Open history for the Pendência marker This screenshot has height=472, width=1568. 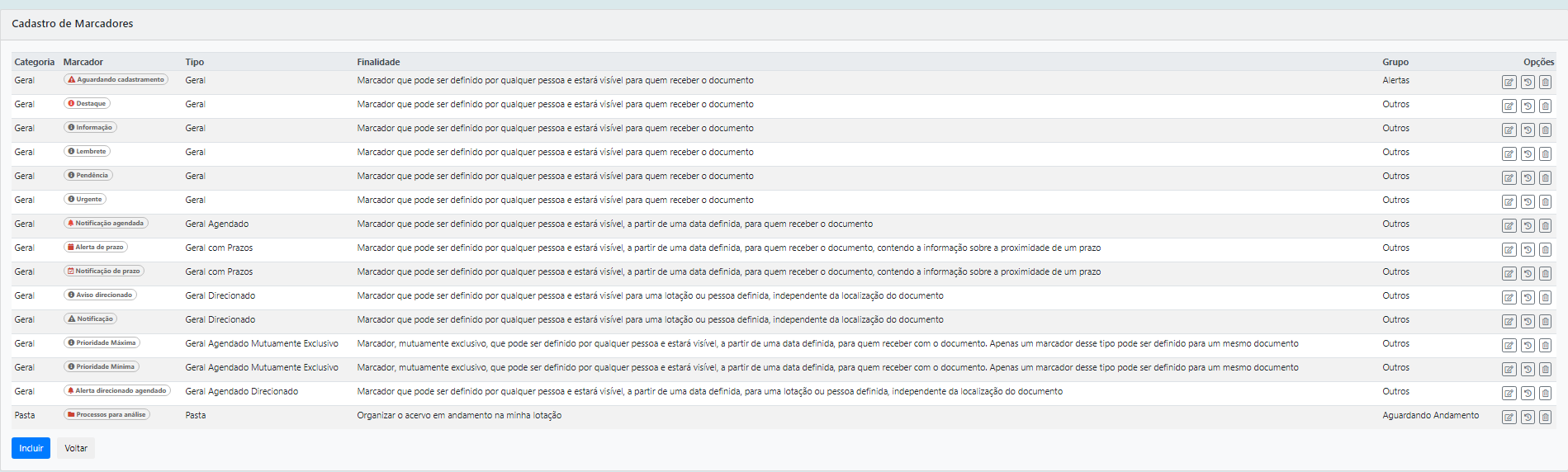point(1528,178)
